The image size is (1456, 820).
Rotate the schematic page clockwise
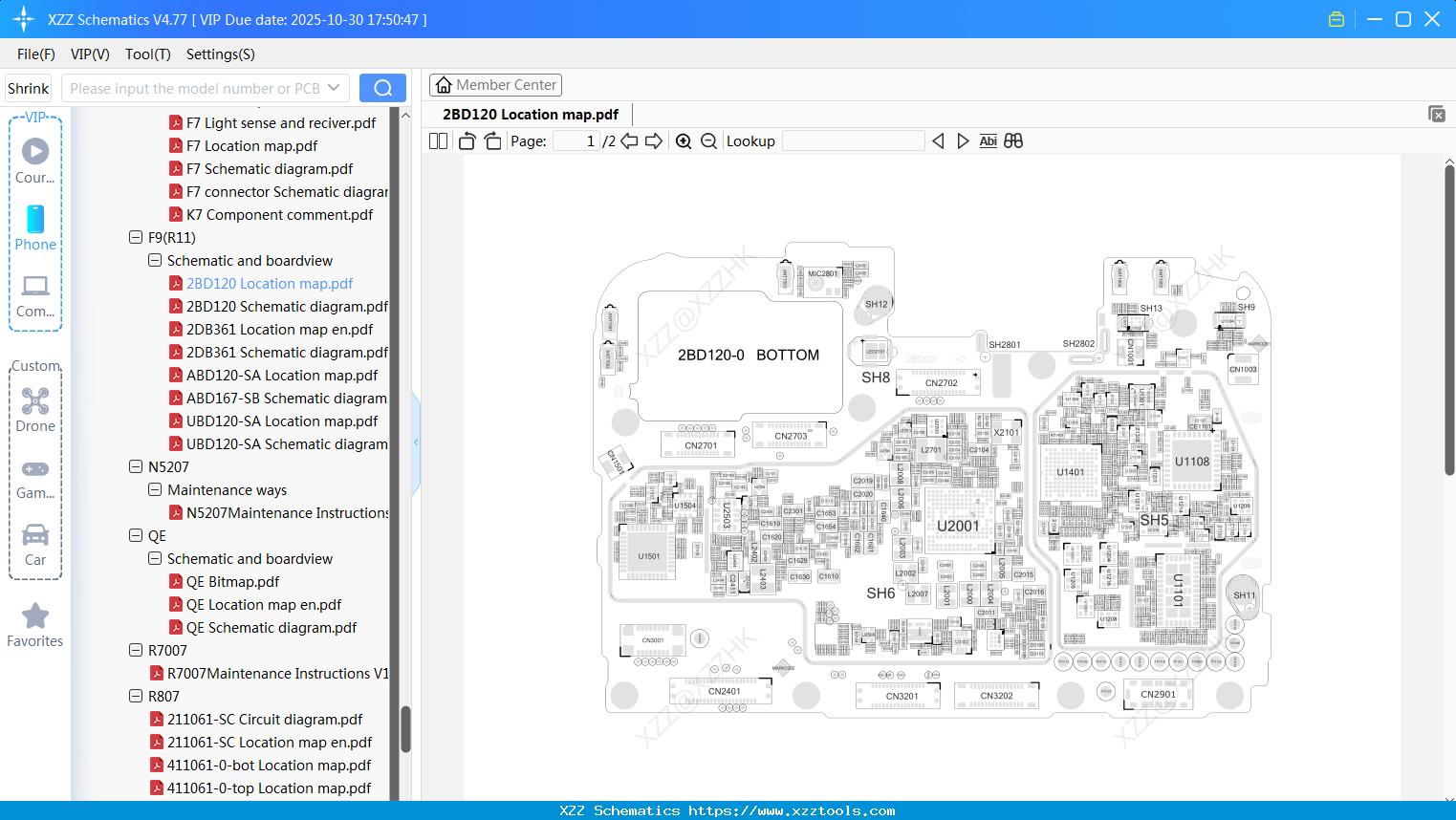click(491, 140)
